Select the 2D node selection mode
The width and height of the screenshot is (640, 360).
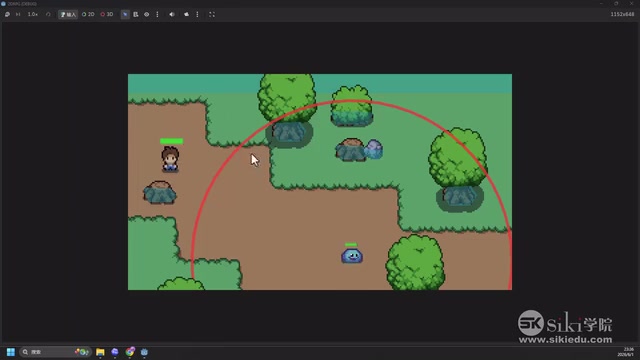click(88, 14)
